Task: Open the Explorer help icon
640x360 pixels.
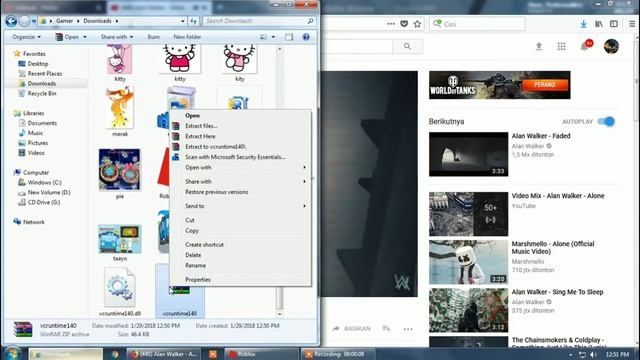Action: 306,37
